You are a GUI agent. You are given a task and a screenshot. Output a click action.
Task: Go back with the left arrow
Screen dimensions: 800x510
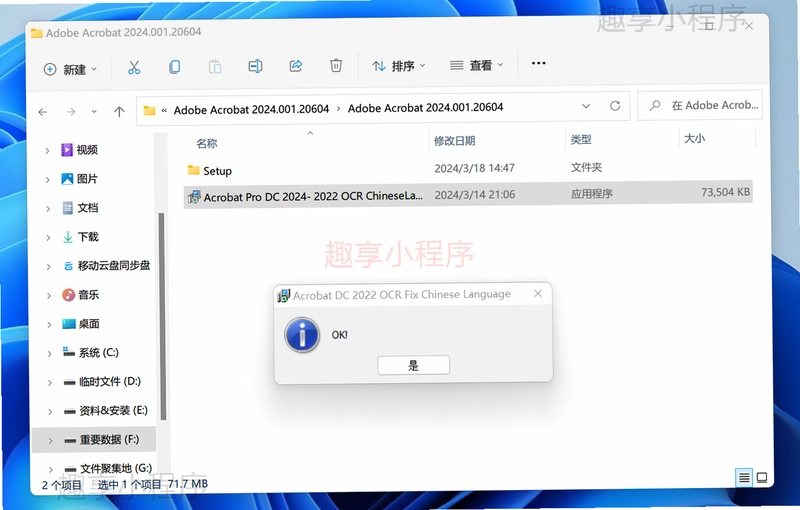[43, 112]
